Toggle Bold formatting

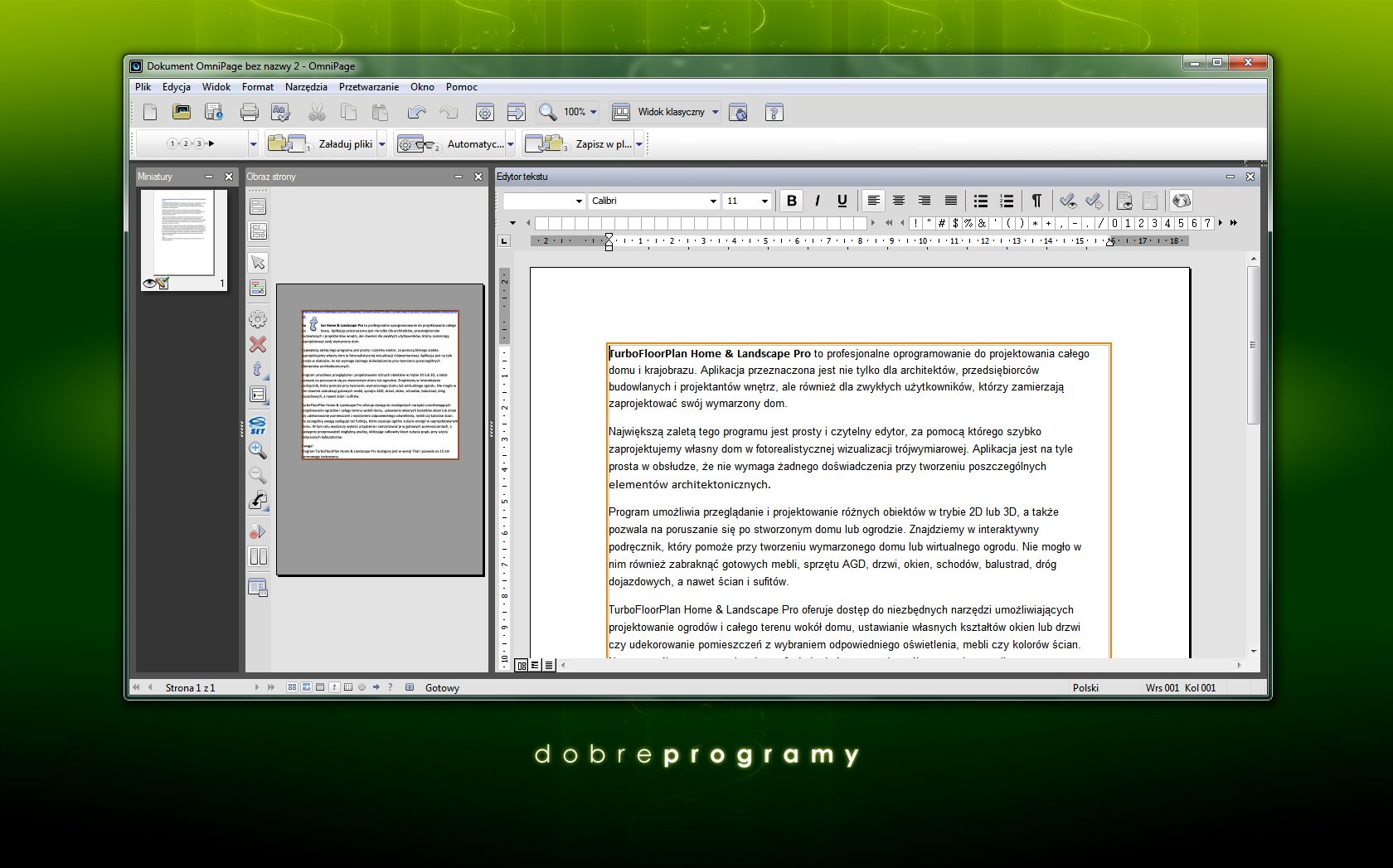(791, 201)
